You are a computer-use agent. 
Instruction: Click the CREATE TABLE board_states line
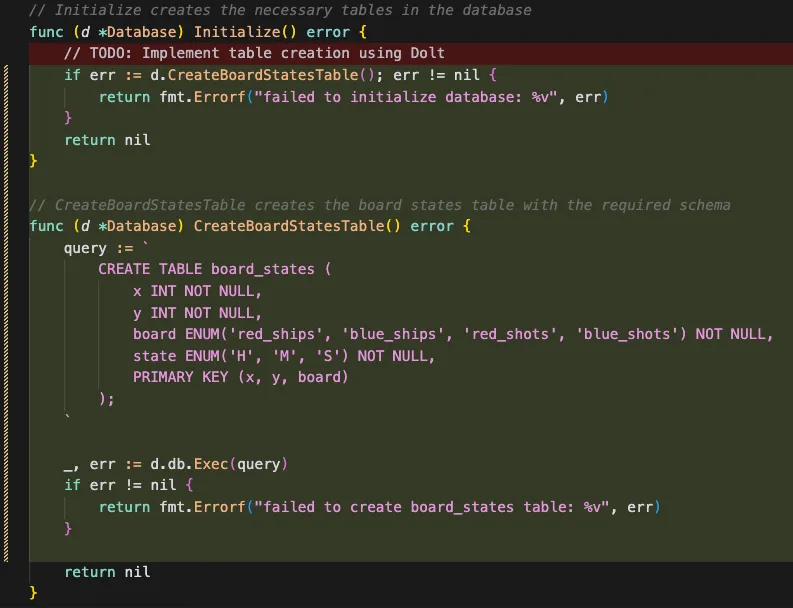click(214, 269)
